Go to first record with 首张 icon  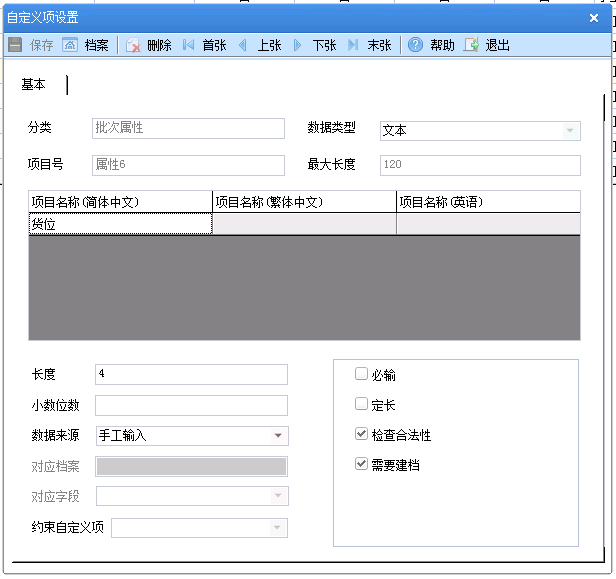pos(189,45)
